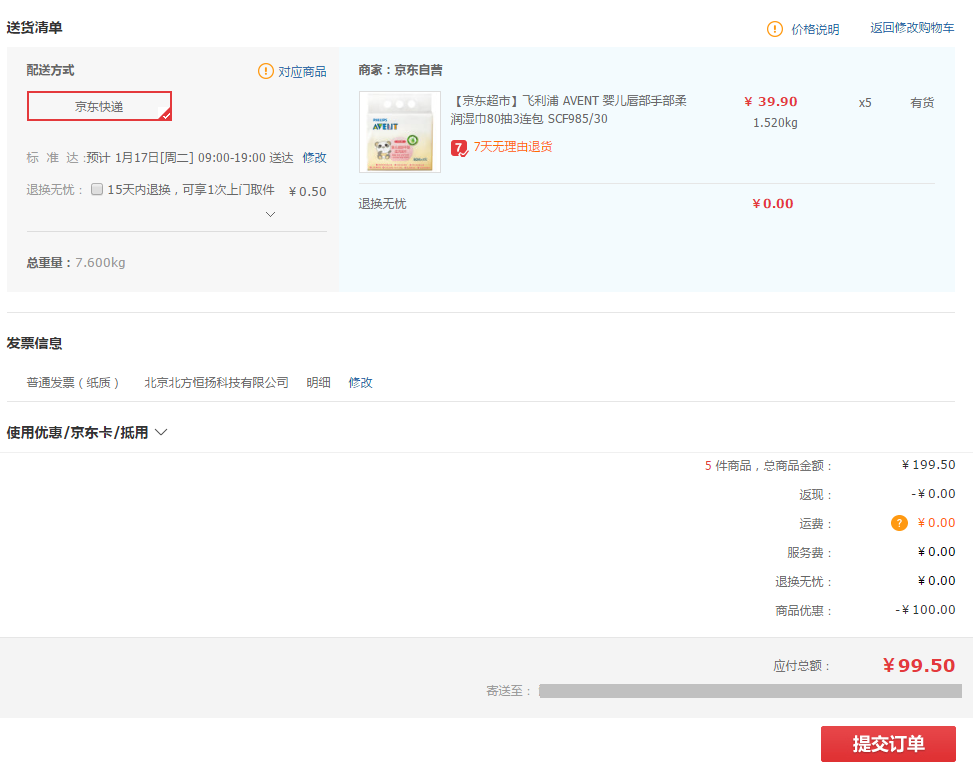Viewport: 973px width, 767px height.
Task: Click the 普通发票（纸质） invoice type
Action: pyautogui.click(x=73, y=382)
